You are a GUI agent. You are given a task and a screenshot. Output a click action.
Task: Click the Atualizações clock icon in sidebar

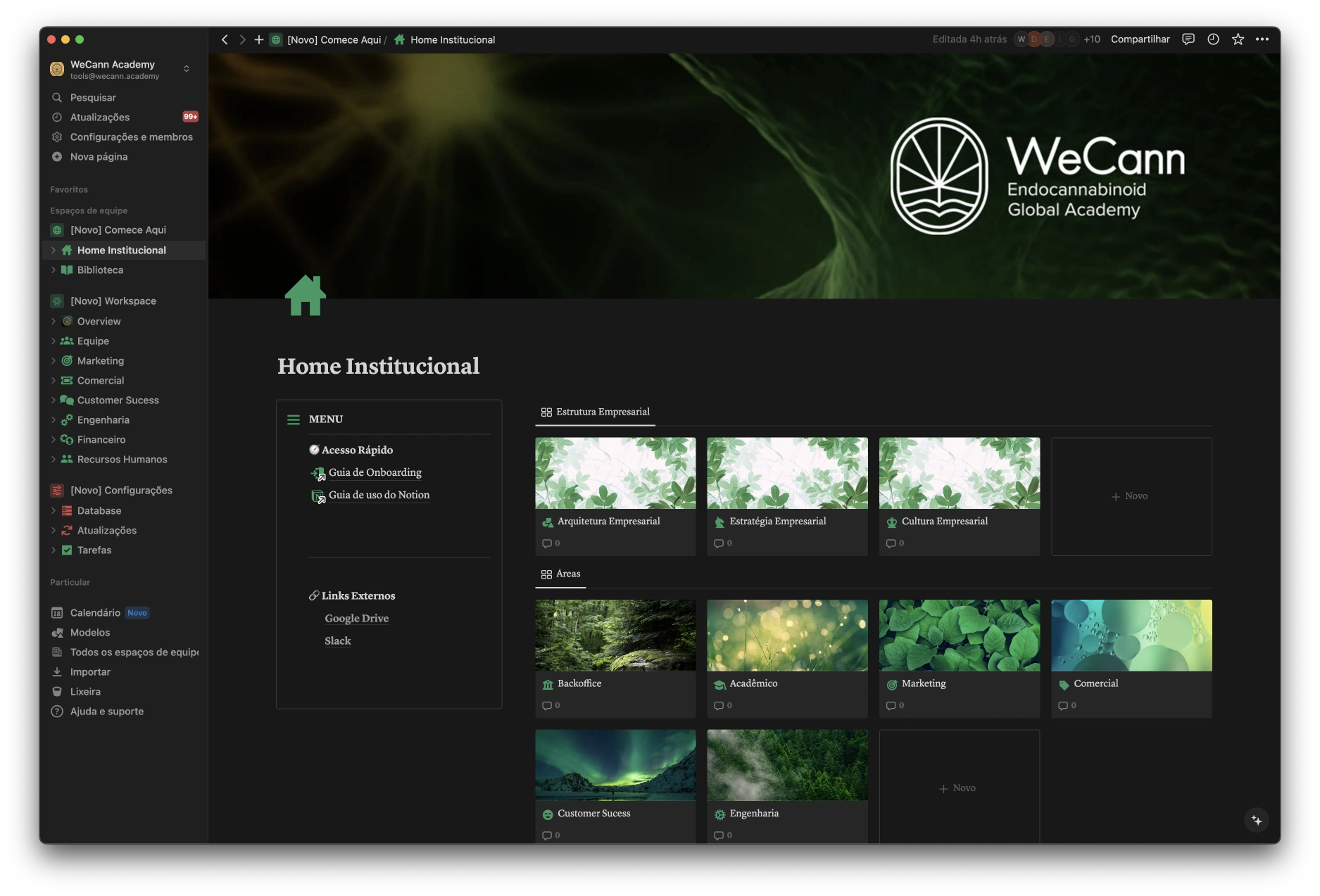tap(57, 117)
